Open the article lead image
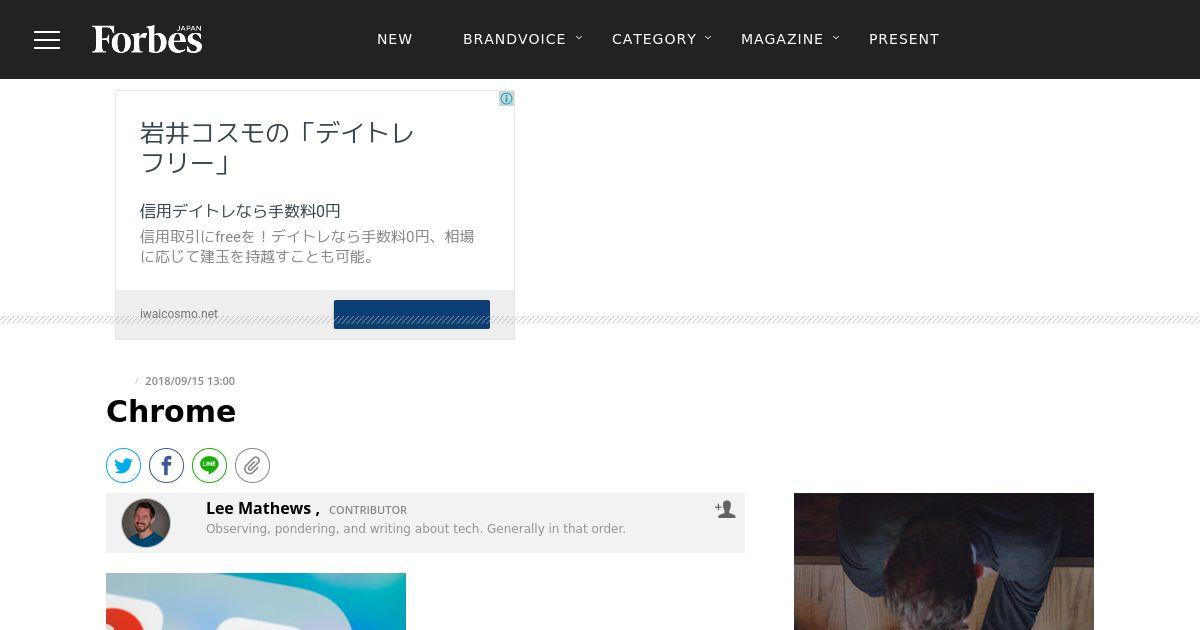The image size is (1200, 630). pos(256,601)
